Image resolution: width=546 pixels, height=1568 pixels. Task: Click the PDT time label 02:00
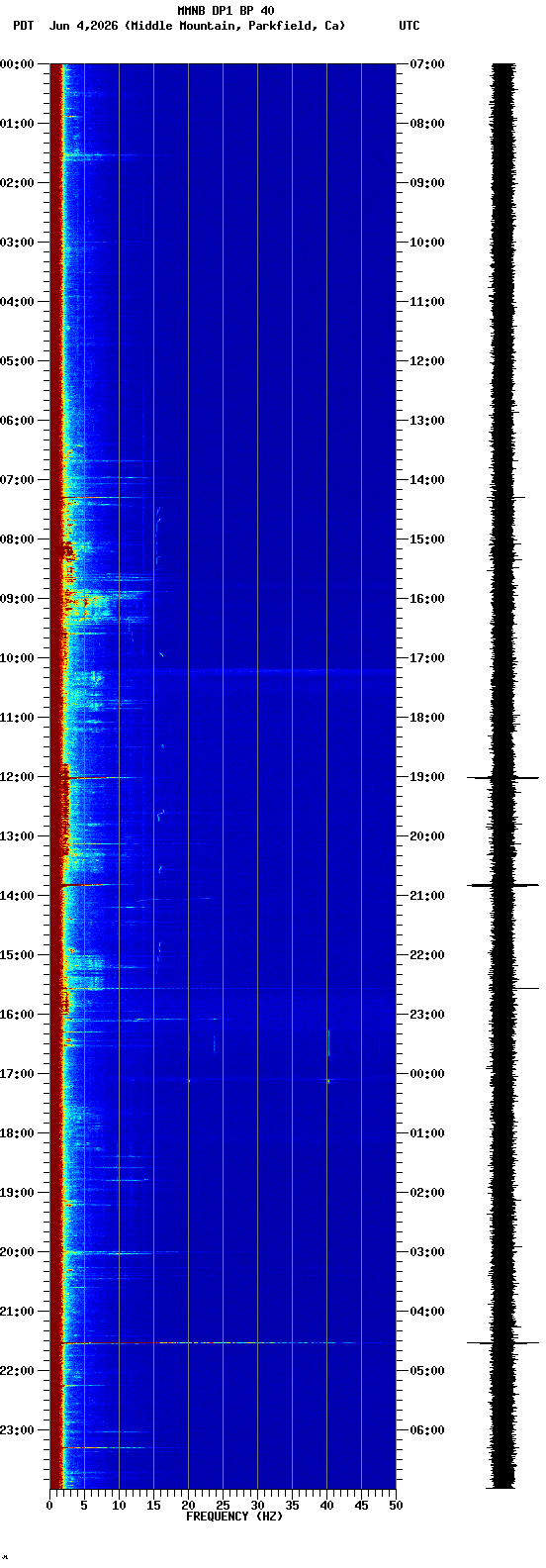[x=17, y=183]
